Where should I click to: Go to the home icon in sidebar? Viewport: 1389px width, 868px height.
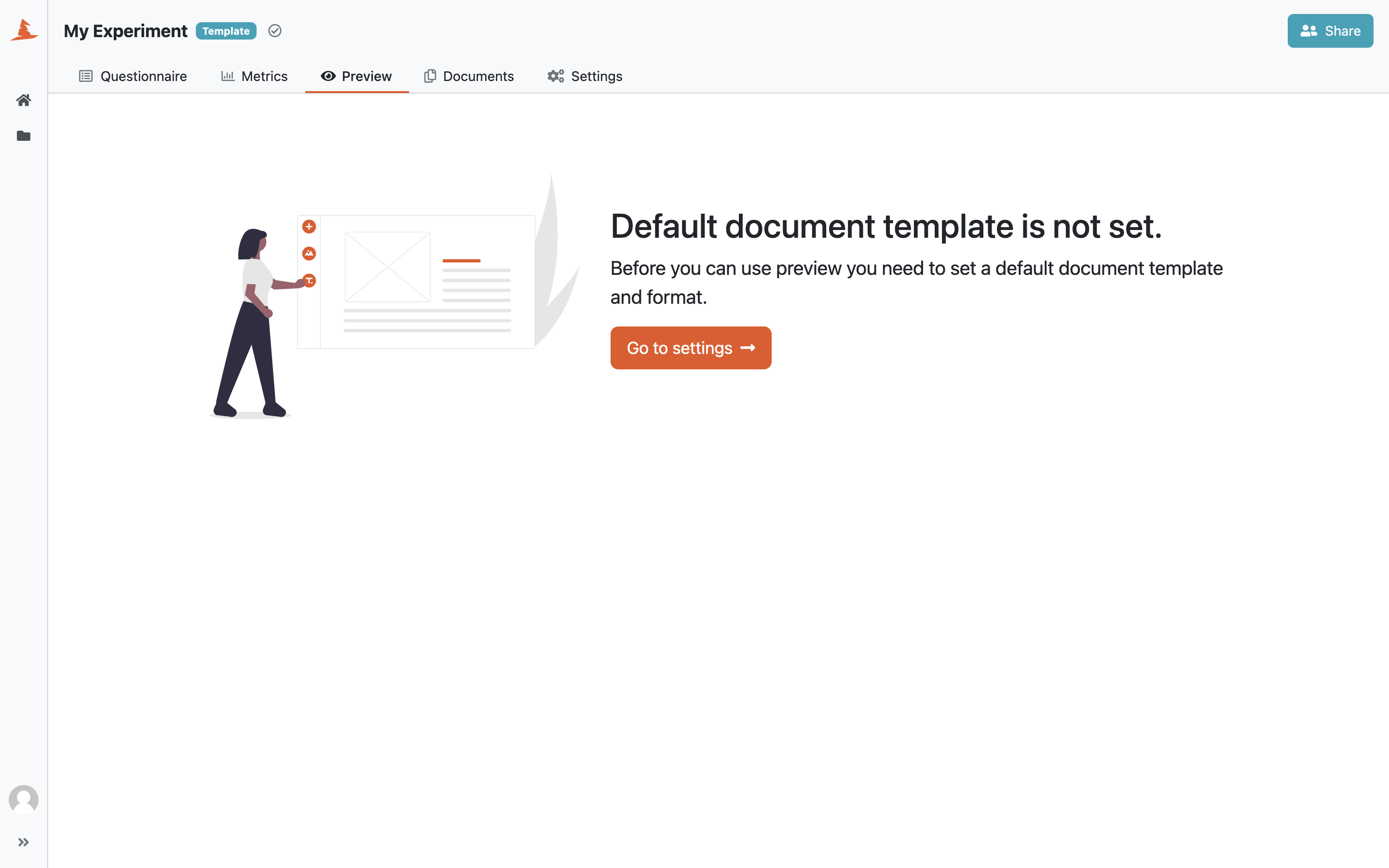pos(24,100)
